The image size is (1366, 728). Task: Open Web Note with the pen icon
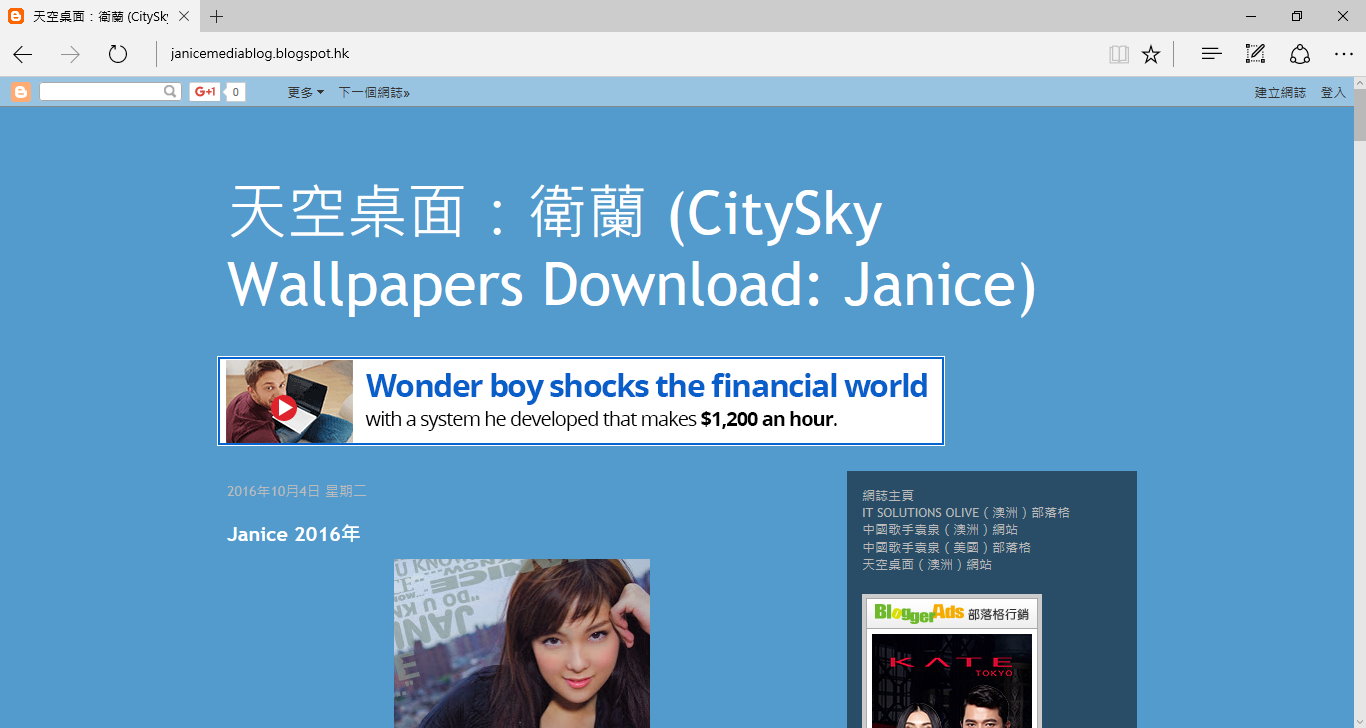click(x=1254, y=54)
